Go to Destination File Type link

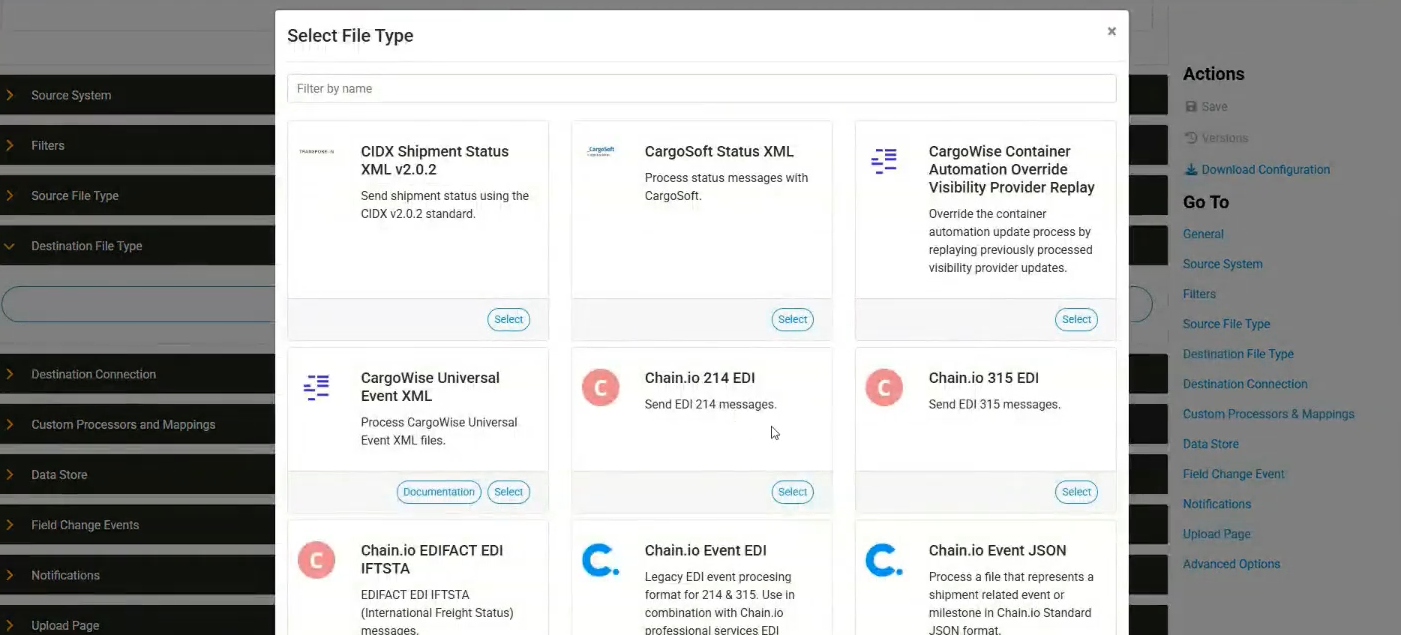1238,354
